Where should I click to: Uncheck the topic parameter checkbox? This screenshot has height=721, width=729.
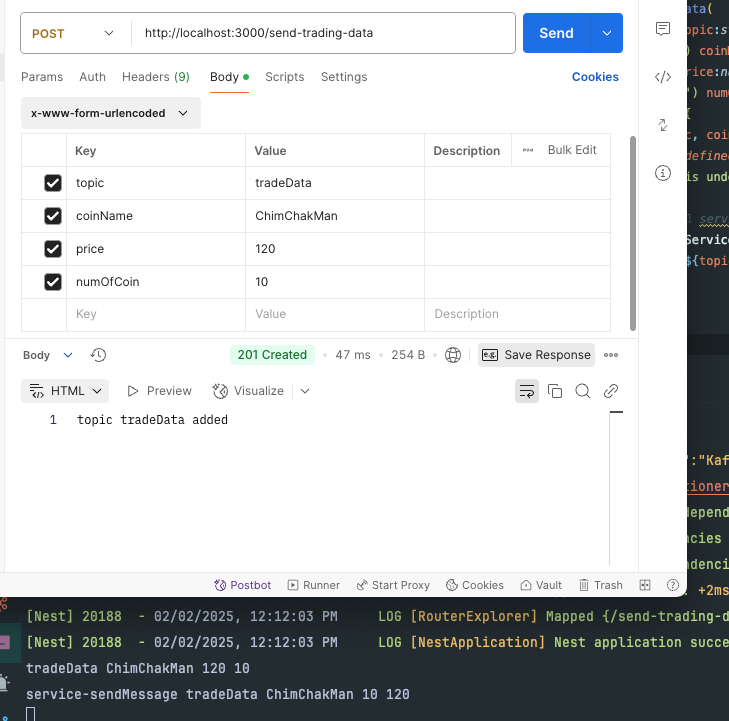53,183
